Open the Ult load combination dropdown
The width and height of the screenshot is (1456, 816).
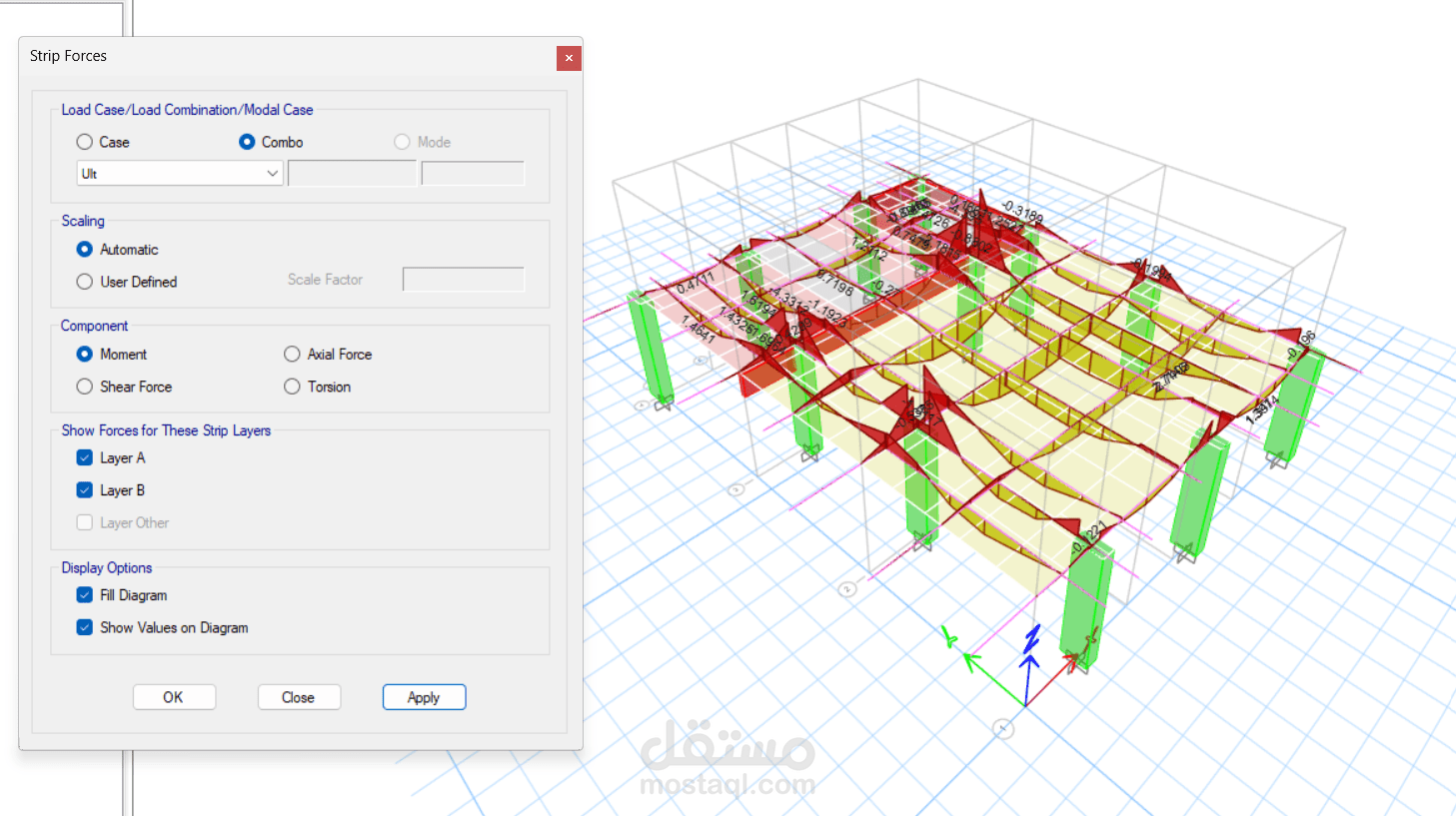(181, 174)
